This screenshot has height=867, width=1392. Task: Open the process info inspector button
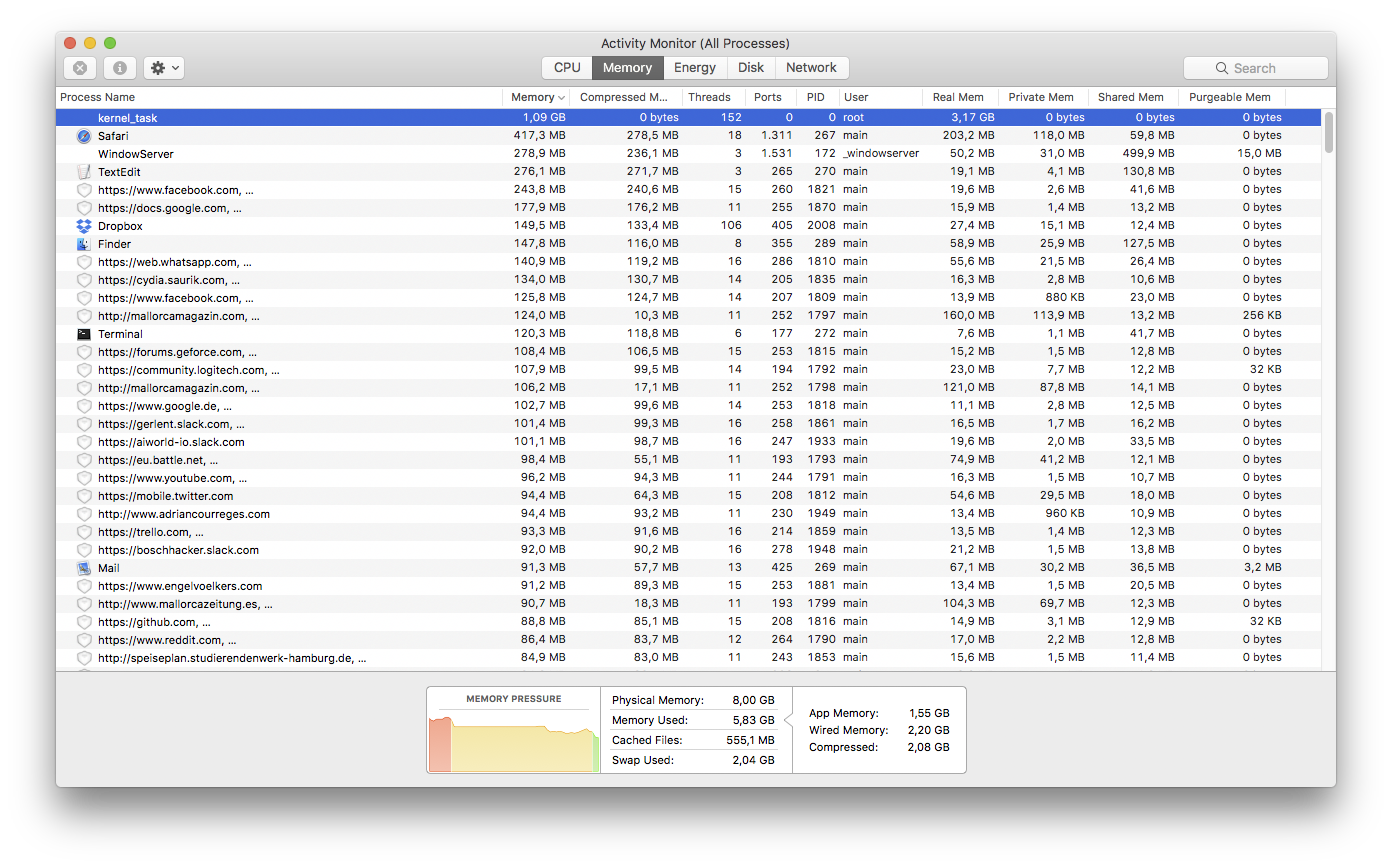tap(120, 68)
